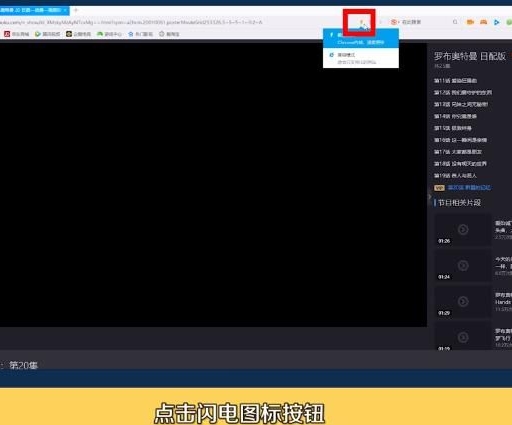Click the VIP badge beside episode 20
512x425 pixels.
tap(439, 188)
